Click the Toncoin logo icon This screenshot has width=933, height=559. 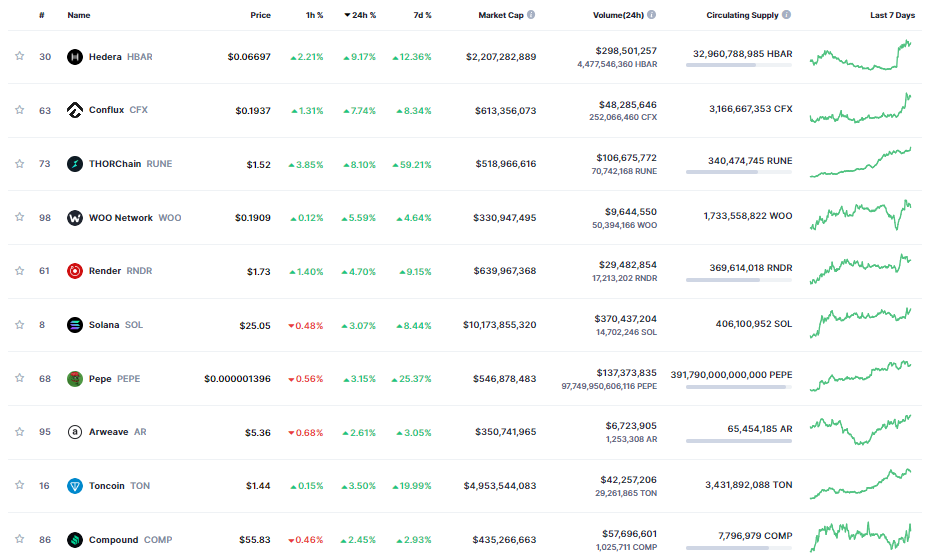74,486
